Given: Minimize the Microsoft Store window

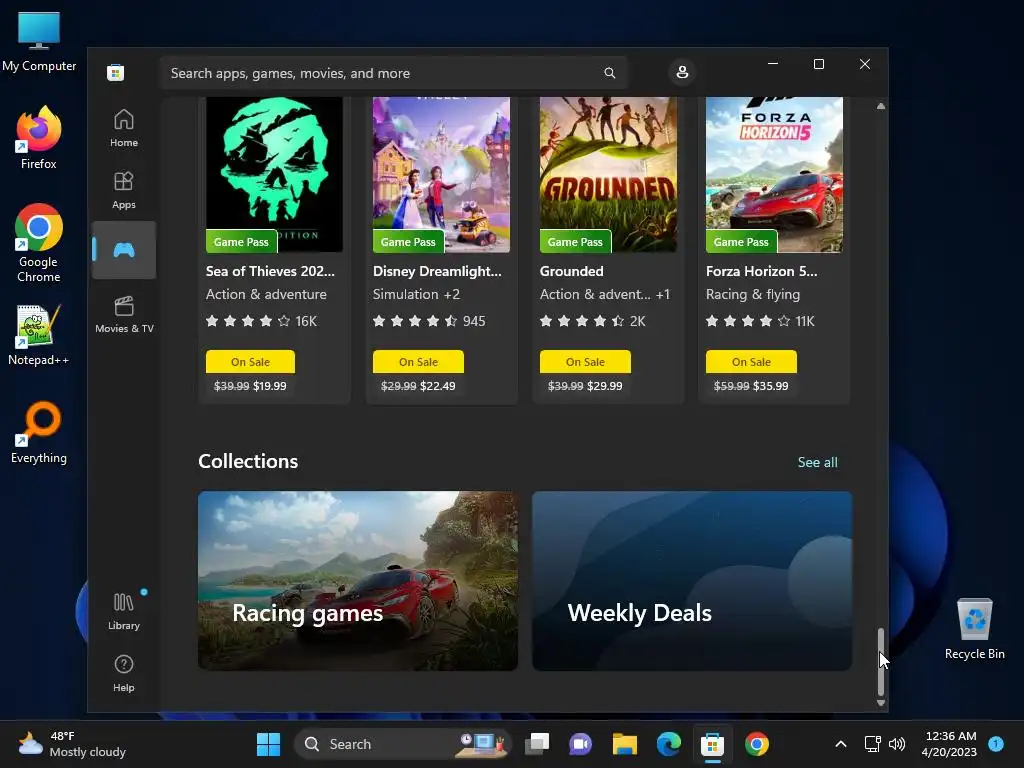Looking at the screenshot, I should (x=773, y=64).
